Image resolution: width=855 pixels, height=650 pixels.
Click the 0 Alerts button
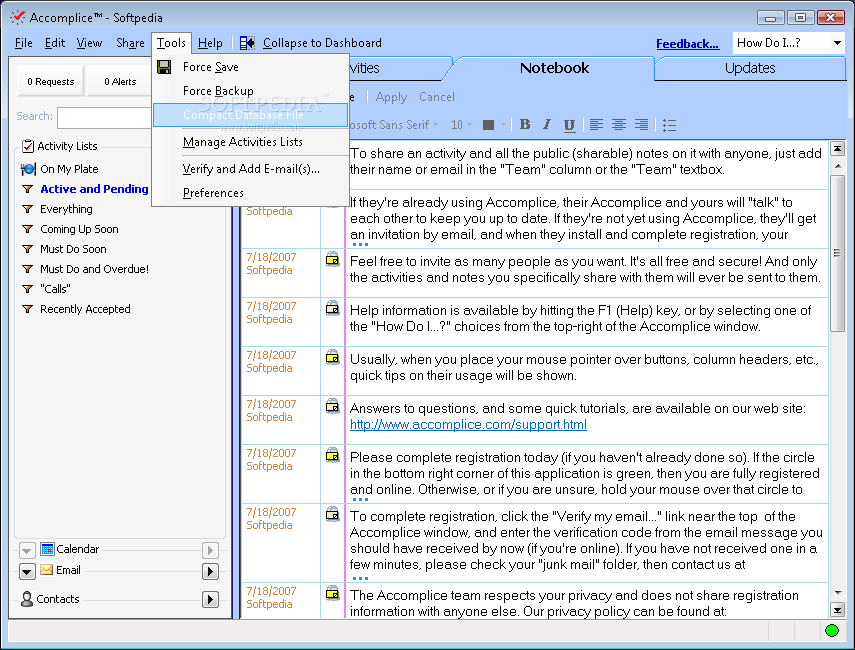[x=120, y=82]
